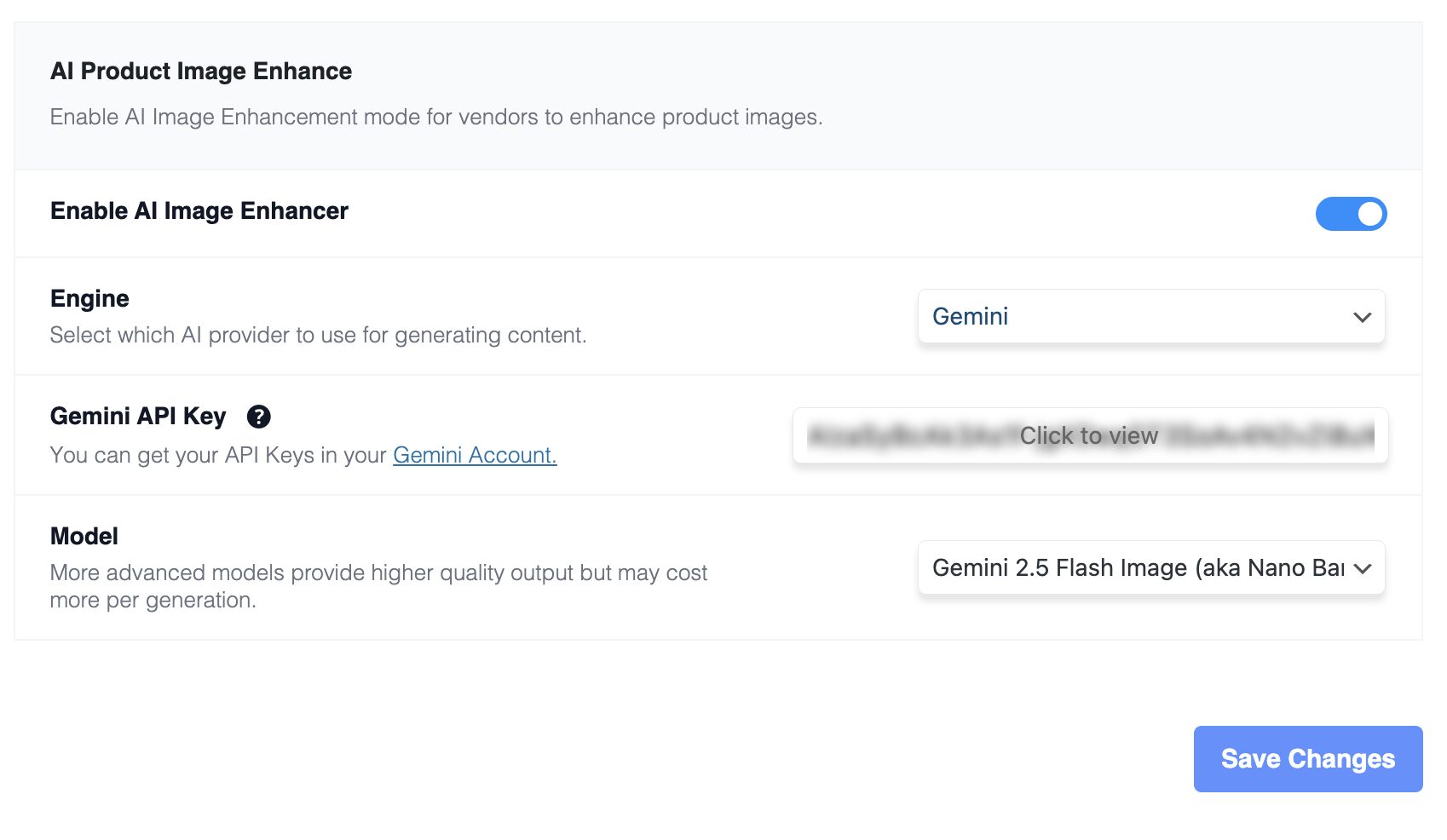This screenshot has height=840, width=1447.
Task: Toggle the Enable AI Image Enhancer switch
Action: click(x=1350, y=214)
